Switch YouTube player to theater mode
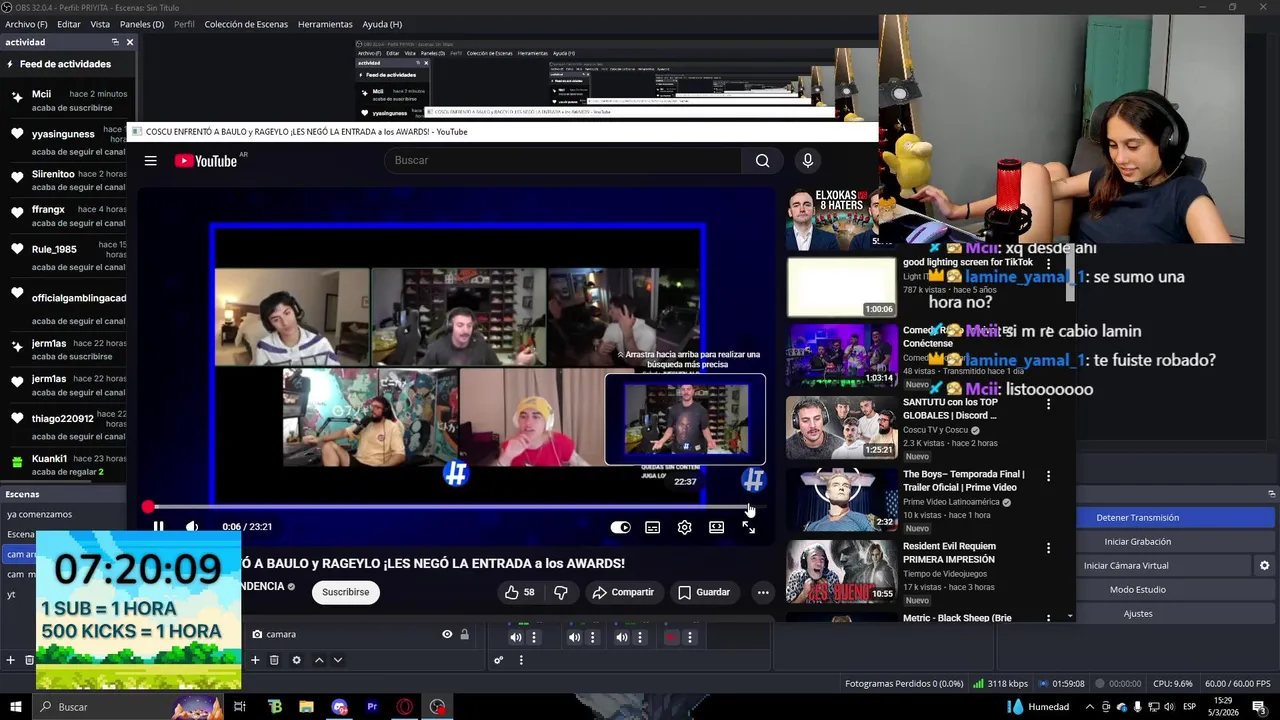 (x=716, y=527)
